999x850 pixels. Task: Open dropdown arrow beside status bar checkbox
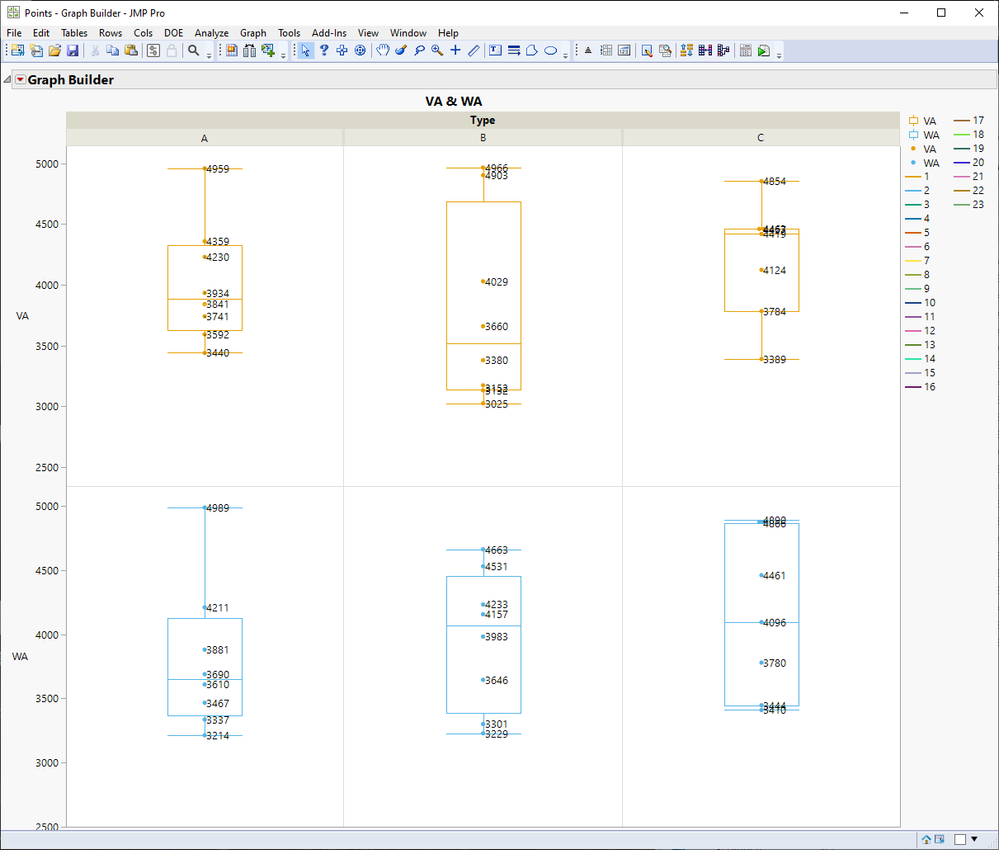[974, 839]
